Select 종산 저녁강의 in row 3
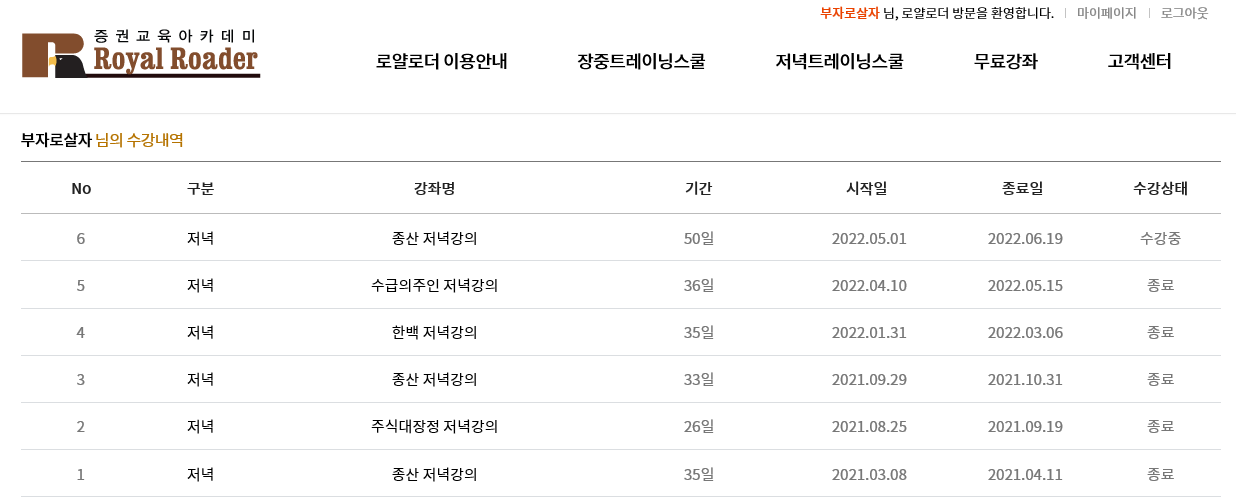 pyautogui.click(x=435, y=379)
